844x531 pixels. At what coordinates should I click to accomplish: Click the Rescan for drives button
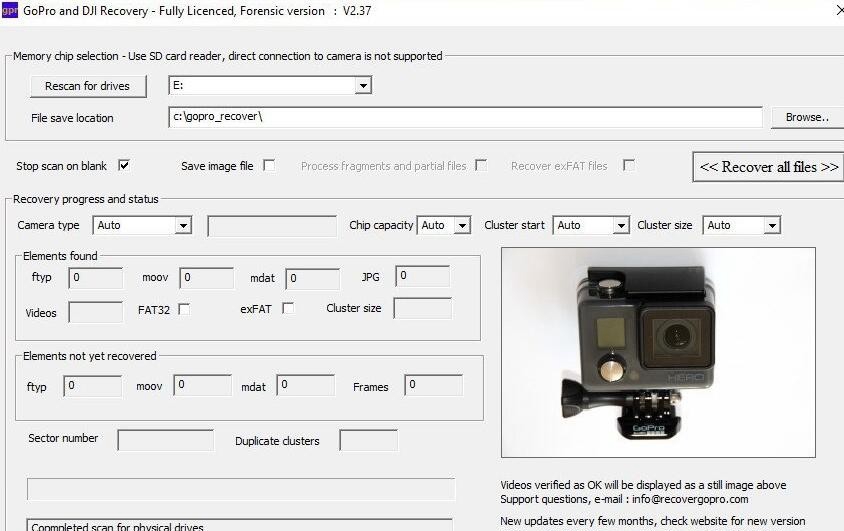click(88, 86)
